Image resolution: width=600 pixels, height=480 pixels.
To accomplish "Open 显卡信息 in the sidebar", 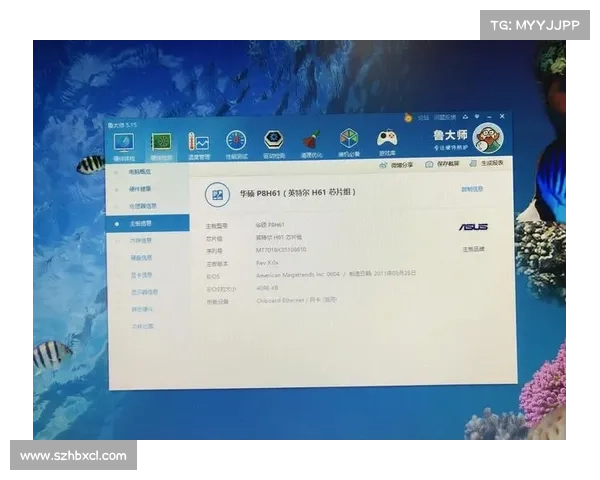I will [141, 274].
